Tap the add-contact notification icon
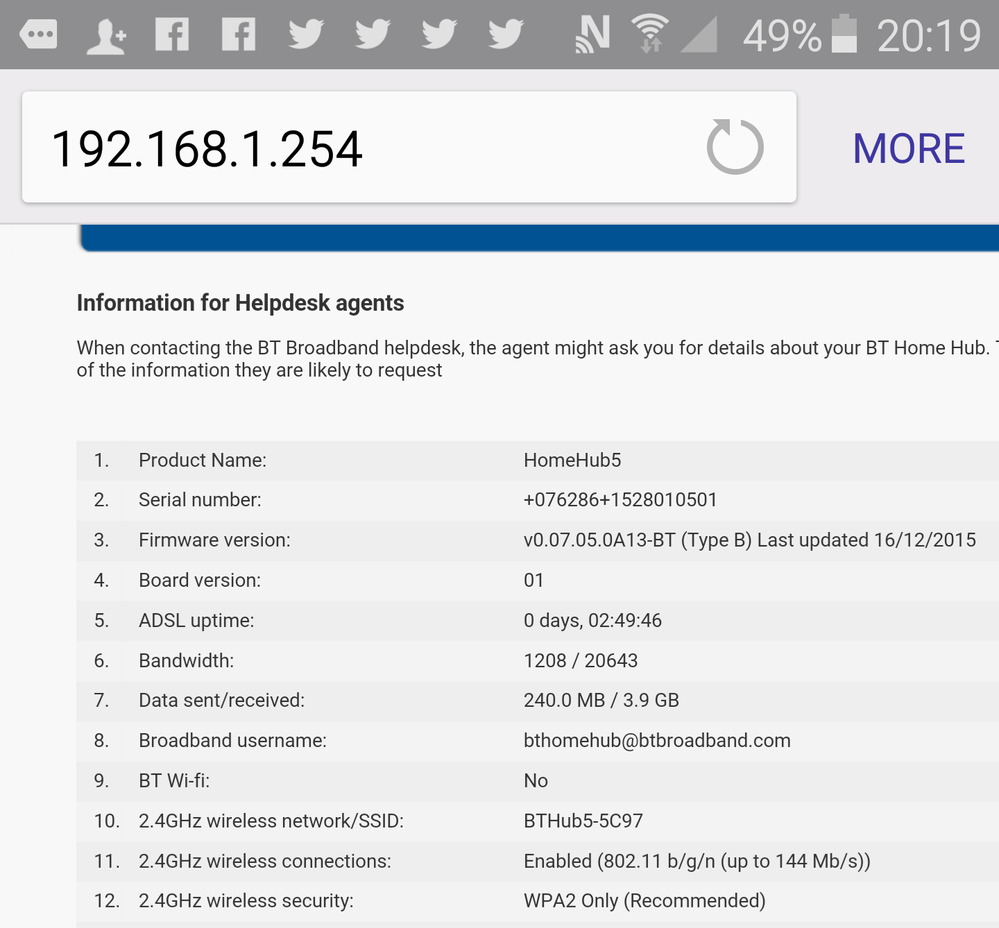Image resolution: width=999 pixels, height=928 pixels. (106, 35)
